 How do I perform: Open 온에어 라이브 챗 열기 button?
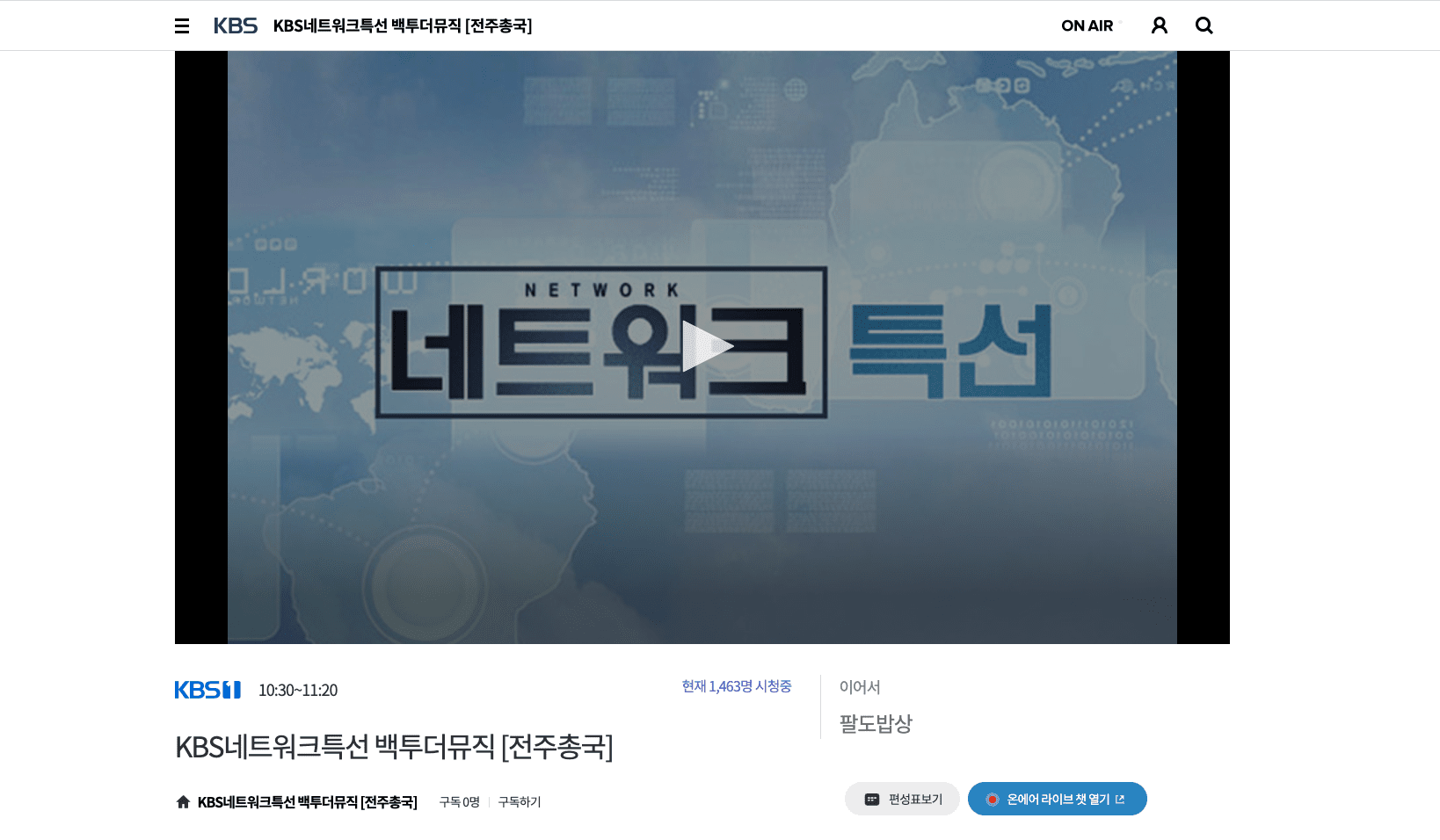point(1058,799)
